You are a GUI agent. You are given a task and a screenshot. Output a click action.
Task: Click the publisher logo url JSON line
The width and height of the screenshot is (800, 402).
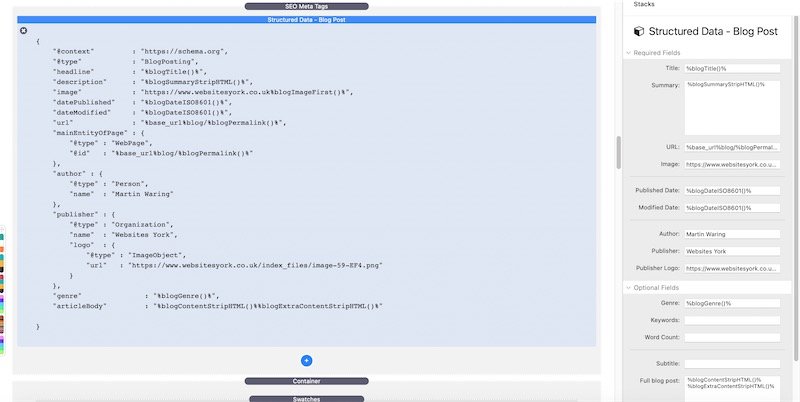click(x=234, y=266)
